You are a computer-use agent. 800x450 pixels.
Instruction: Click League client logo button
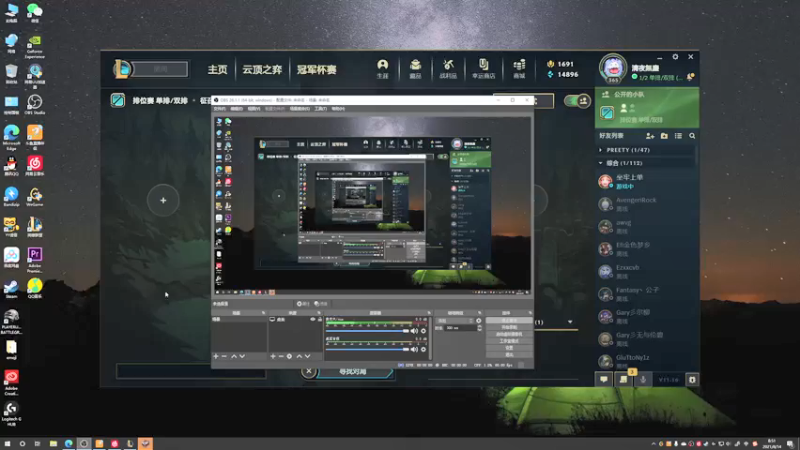tap(122, 69)
